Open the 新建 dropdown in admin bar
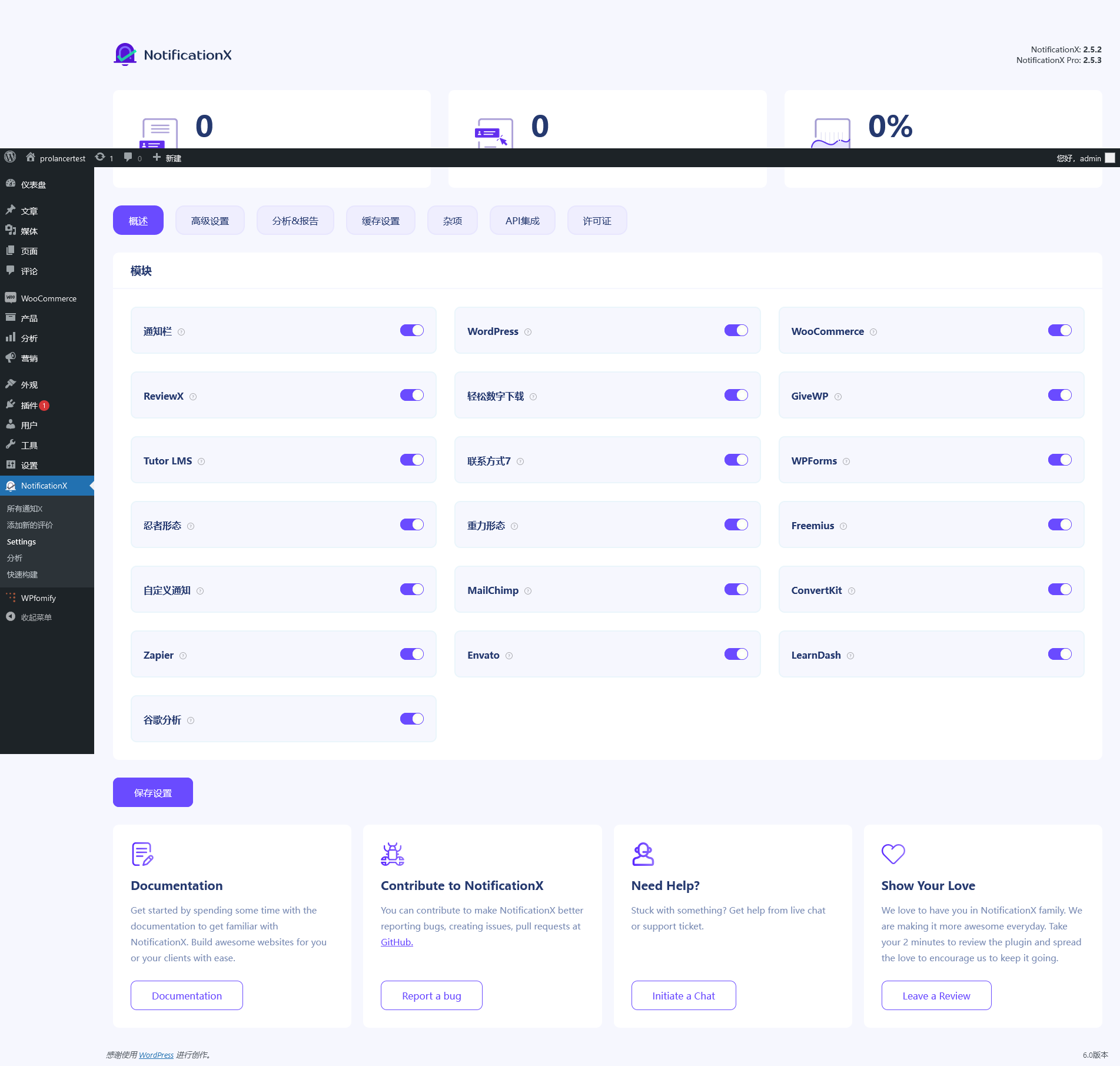Screen dimensions: 1120x1066 click(x=167, y=158)
